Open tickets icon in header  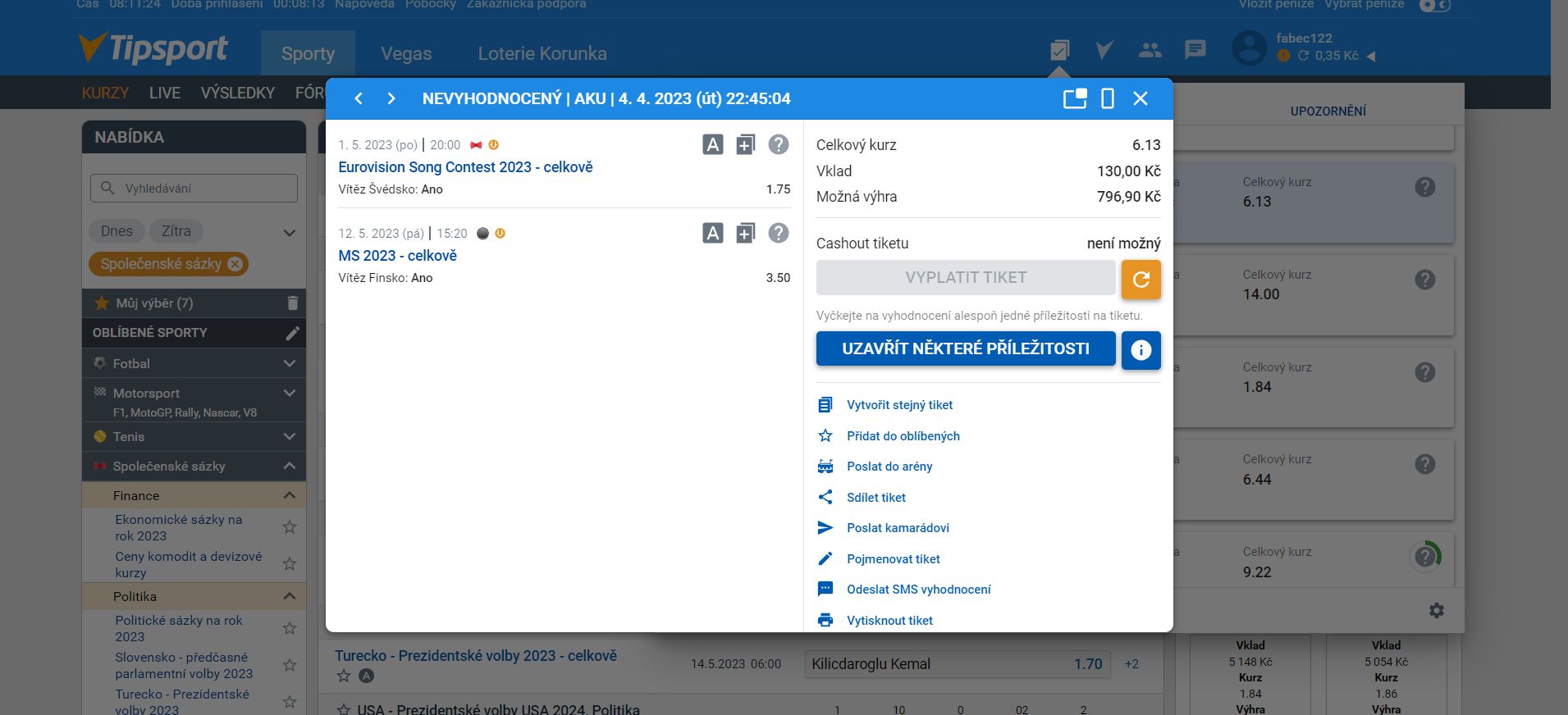(x=1059, y=50)
